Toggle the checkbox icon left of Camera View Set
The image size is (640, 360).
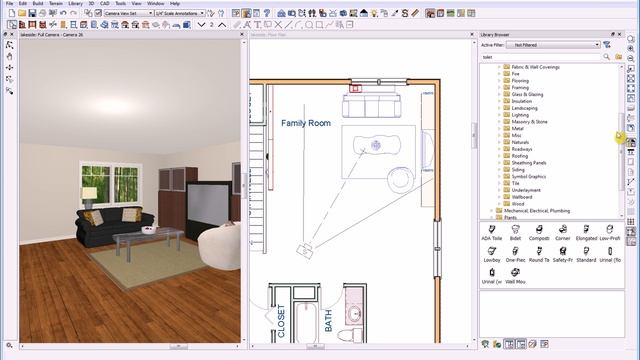tap(98, 13)
